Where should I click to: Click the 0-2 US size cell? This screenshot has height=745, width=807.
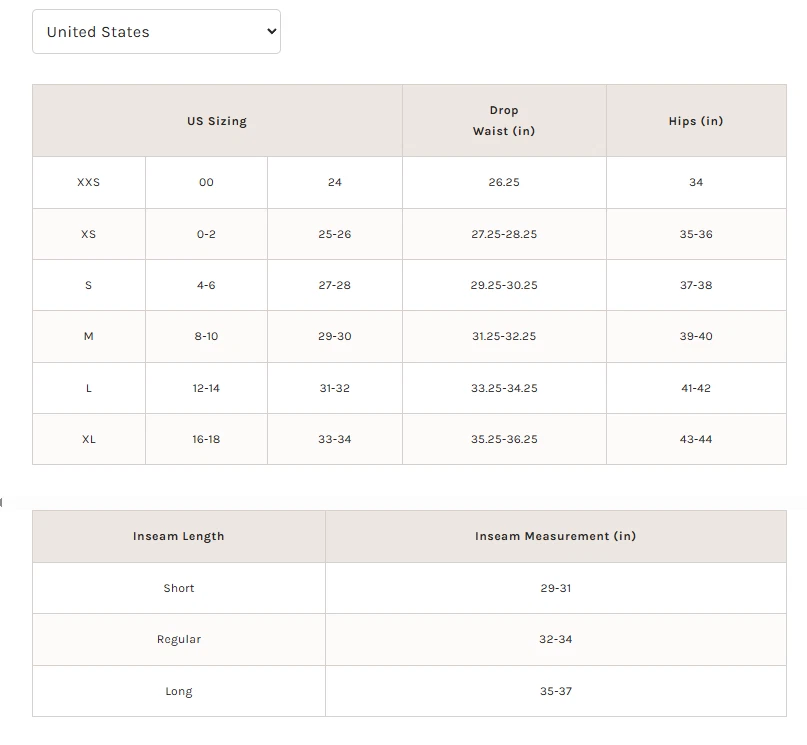click(206, 234)
